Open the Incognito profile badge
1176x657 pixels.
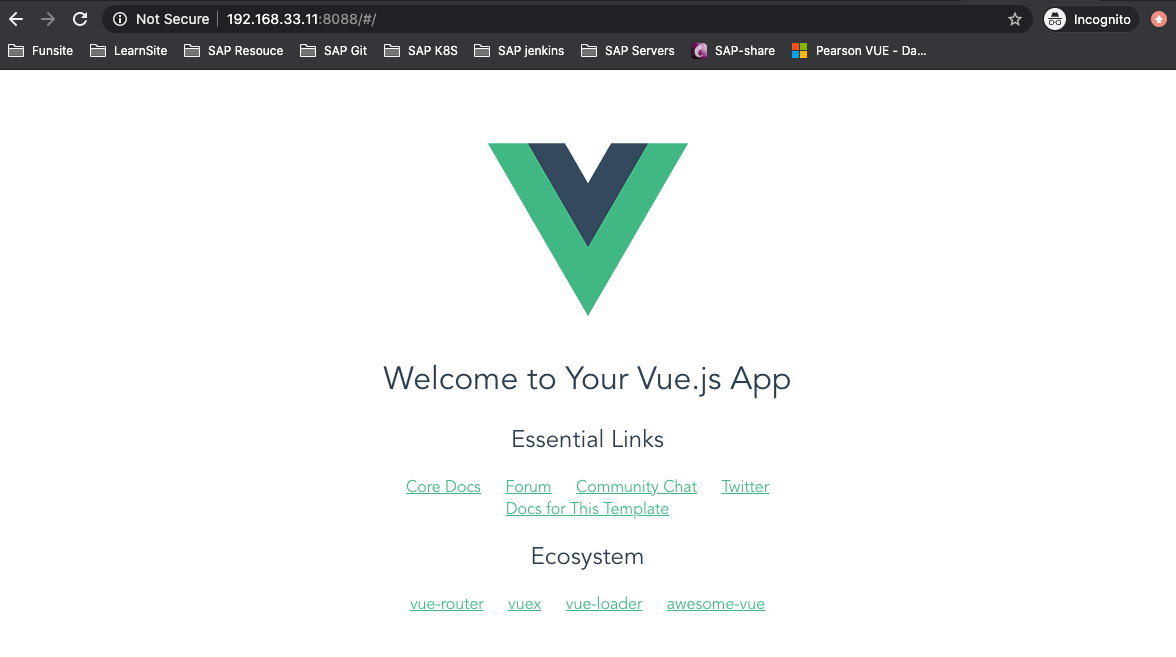(1090, 20)
